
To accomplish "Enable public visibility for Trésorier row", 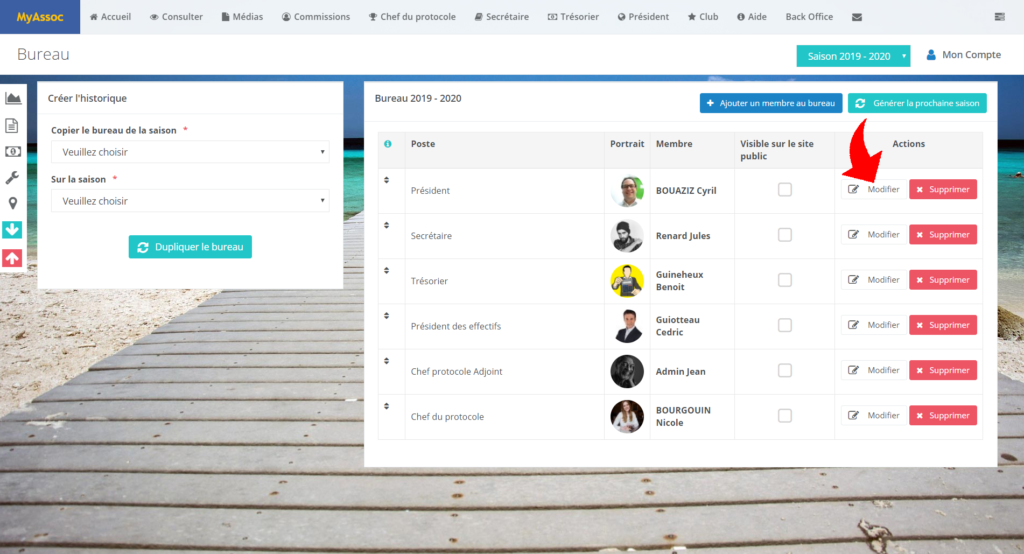I will point(785,280).
